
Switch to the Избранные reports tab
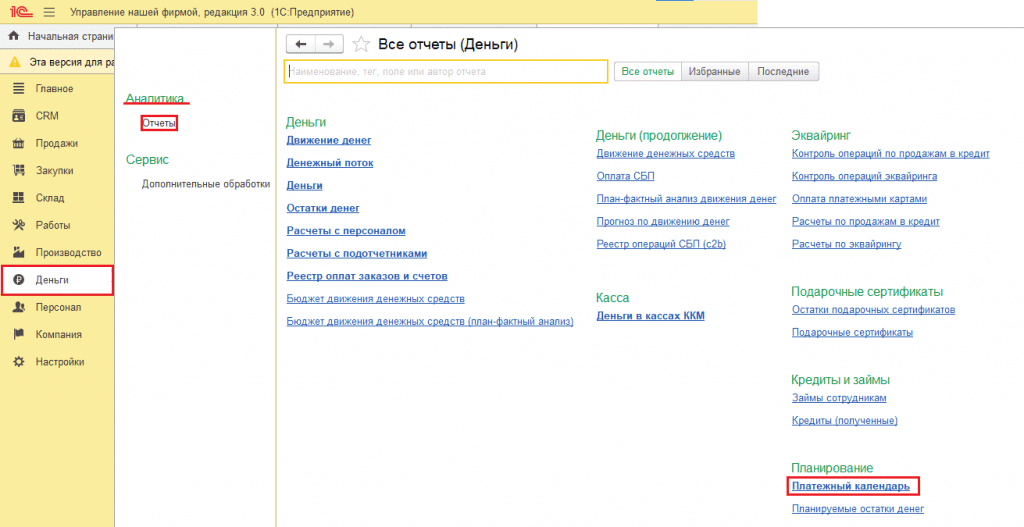(715, 72)
